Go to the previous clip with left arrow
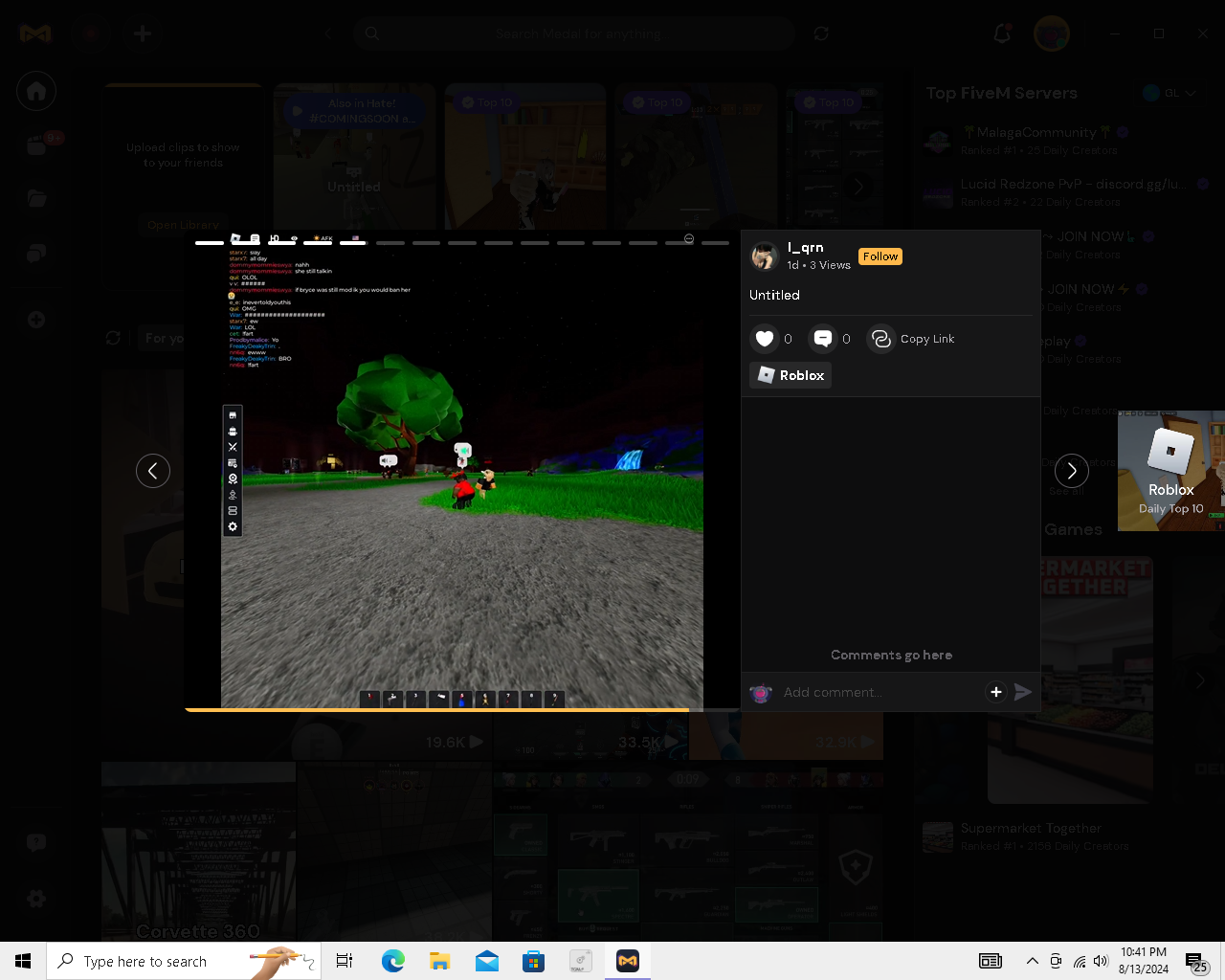Image resolution: width=1225 pixels, height=980 pixels. tap(153, 471)
